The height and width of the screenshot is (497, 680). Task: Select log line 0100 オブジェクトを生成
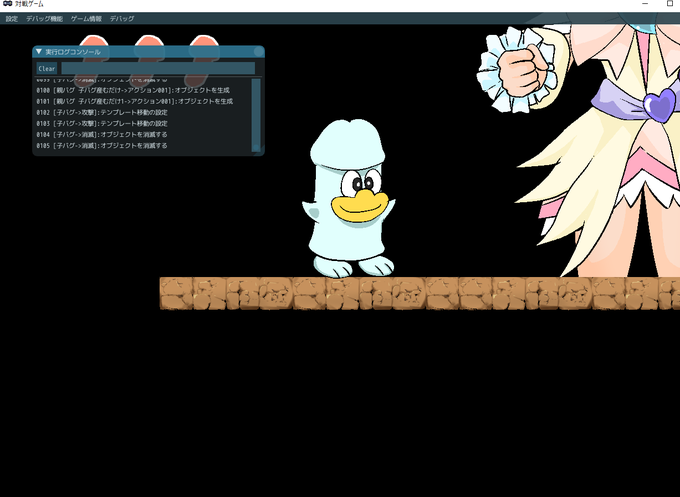click(x=133, y=90)
